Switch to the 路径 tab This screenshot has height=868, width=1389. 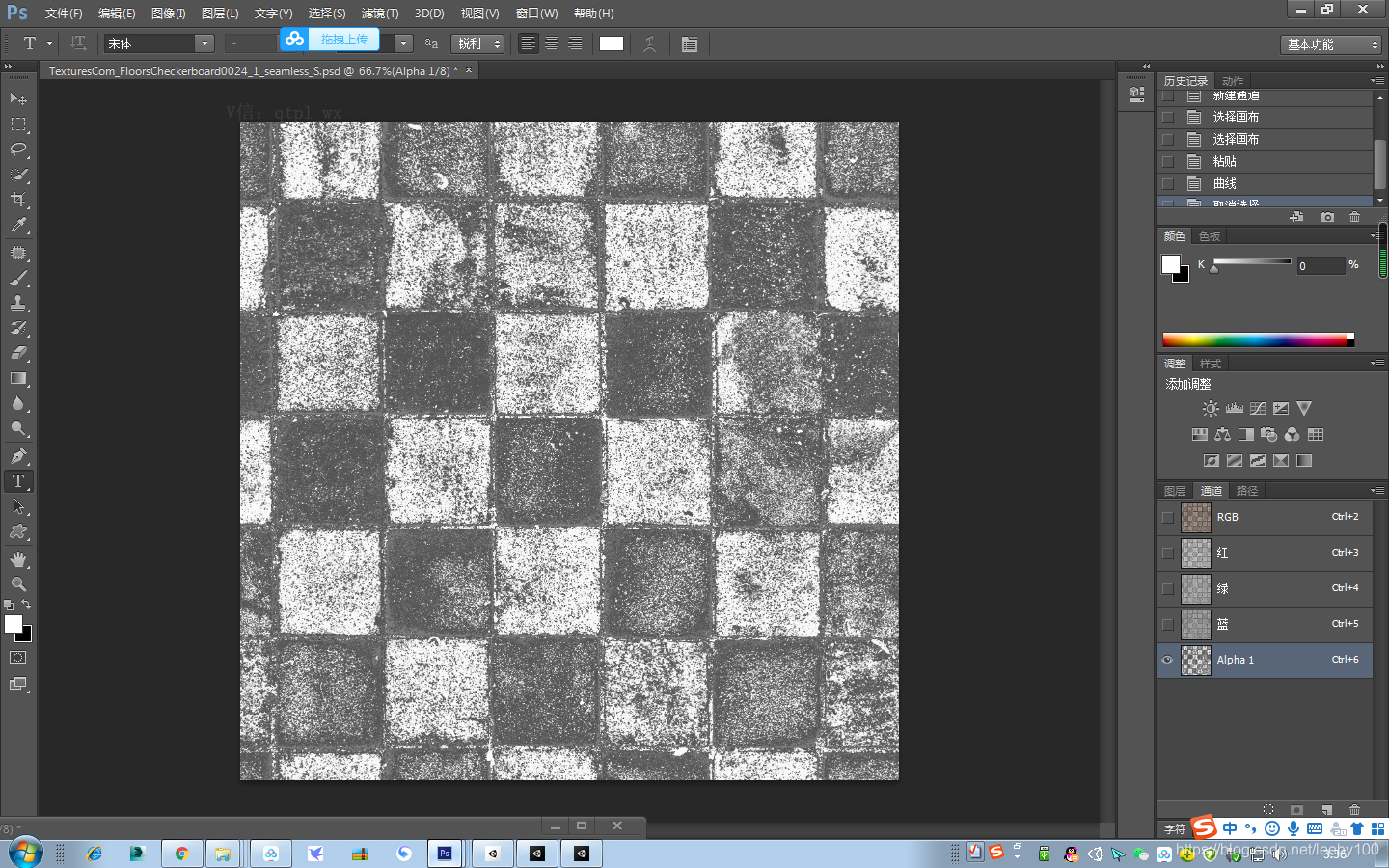click(1247, 491)
